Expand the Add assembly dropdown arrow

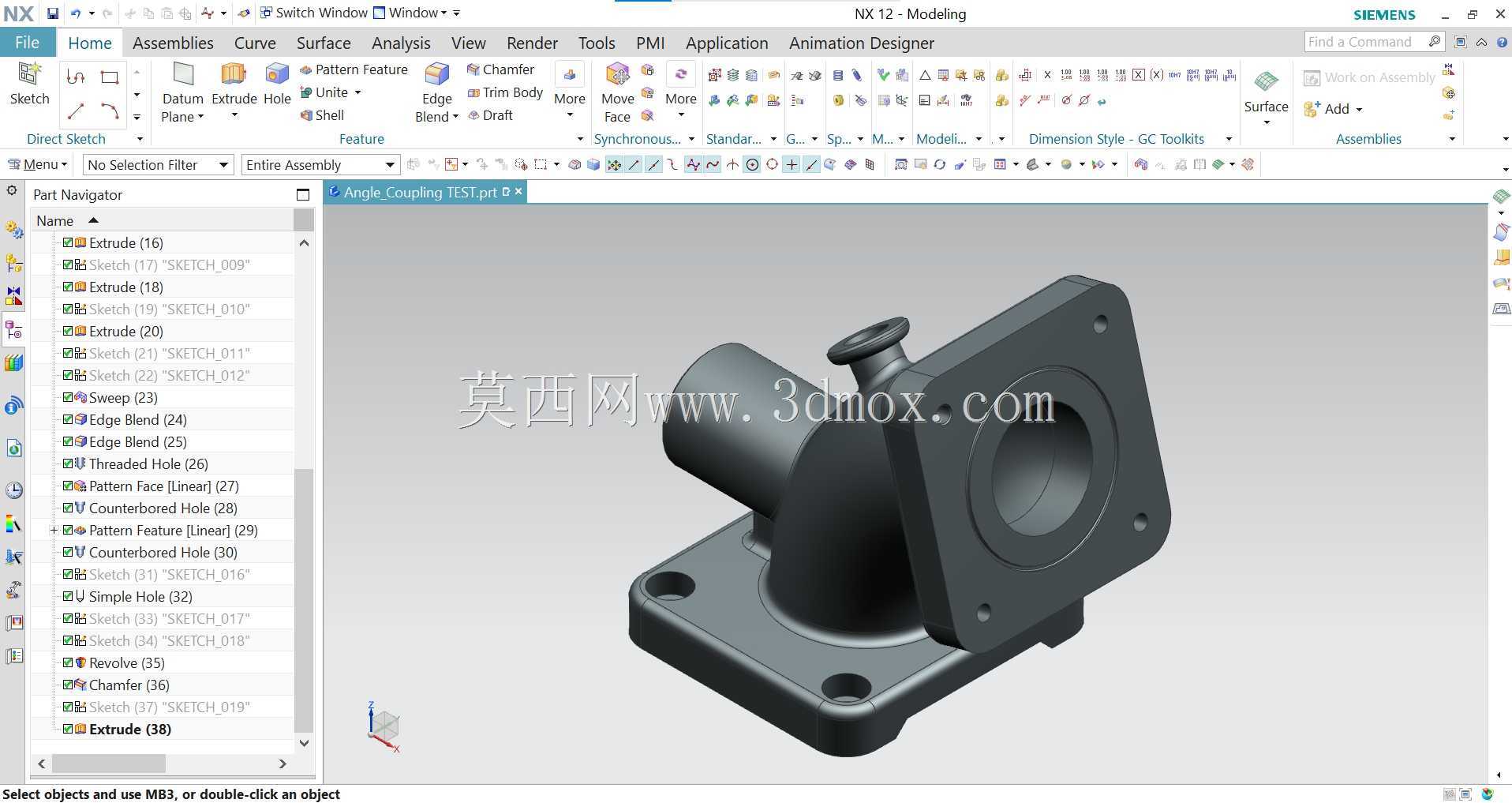pyautogui.click(x=1359, y=110)
